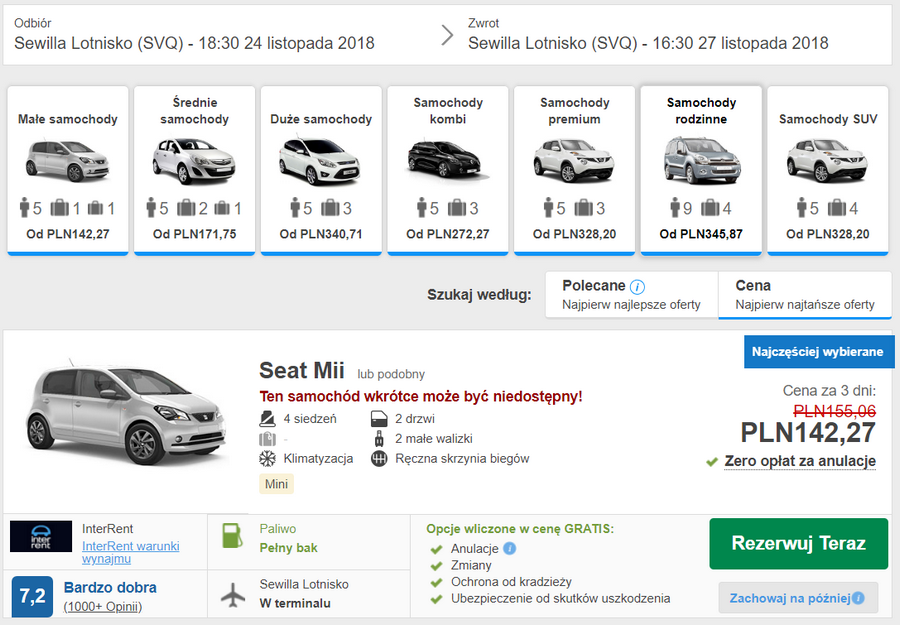Sort by Polecane best offers first
This screenshot has width=900, height=625.
[631, 294]
